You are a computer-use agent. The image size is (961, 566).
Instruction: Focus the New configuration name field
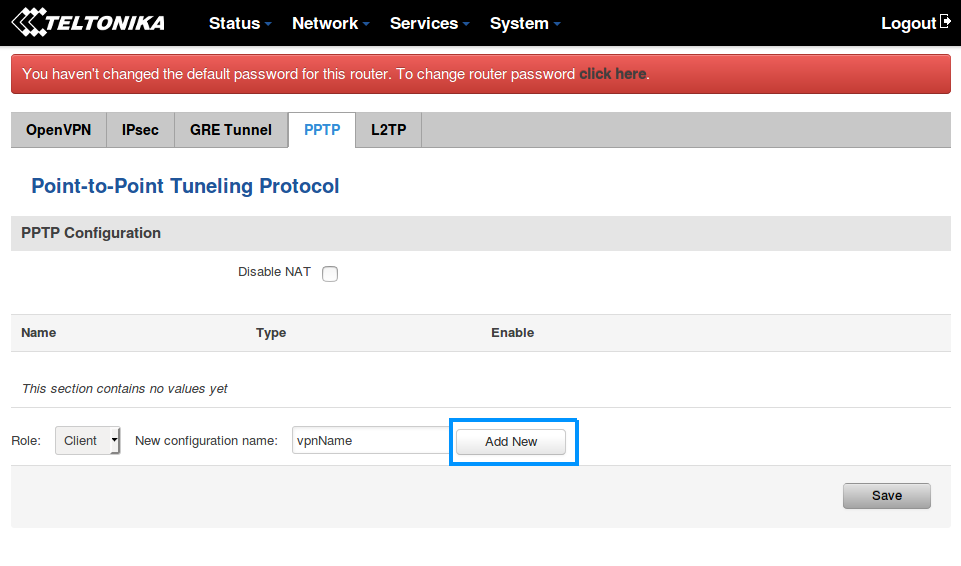370,441
